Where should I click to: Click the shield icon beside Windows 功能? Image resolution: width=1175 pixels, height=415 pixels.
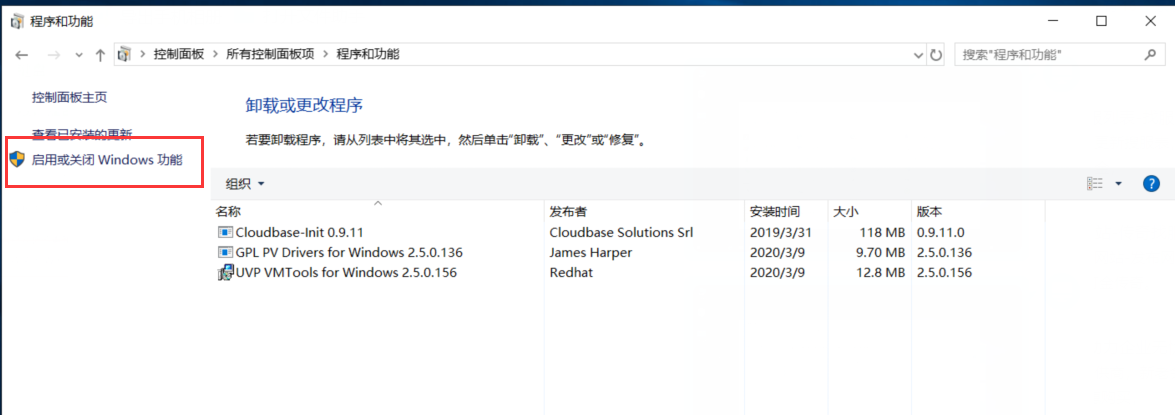pyautogui.click(x=17, y=160)
